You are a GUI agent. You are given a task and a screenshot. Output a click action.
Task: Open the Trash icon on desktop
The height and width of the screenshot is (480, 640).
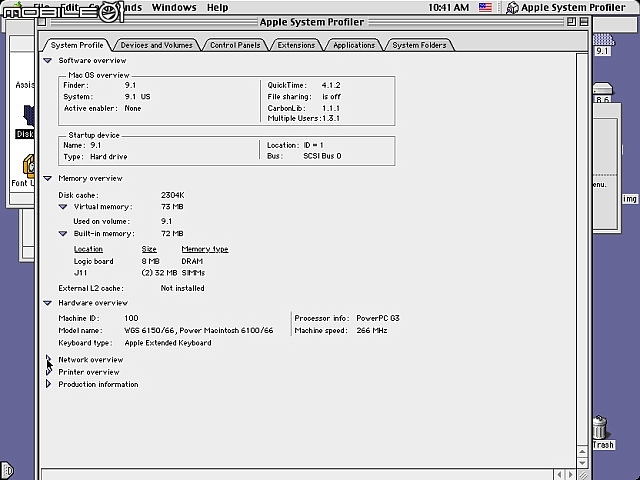tap(600, 427)
